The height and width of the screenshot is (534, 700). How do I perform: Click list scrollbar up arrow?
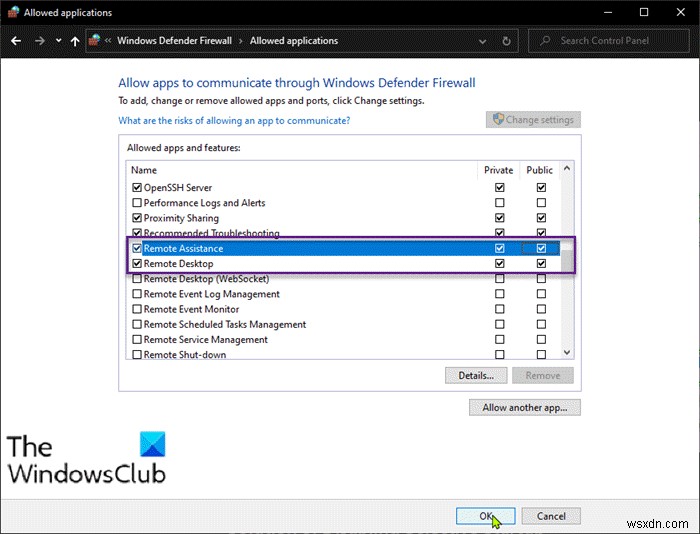pyautogui.click(x=567, y=169)
